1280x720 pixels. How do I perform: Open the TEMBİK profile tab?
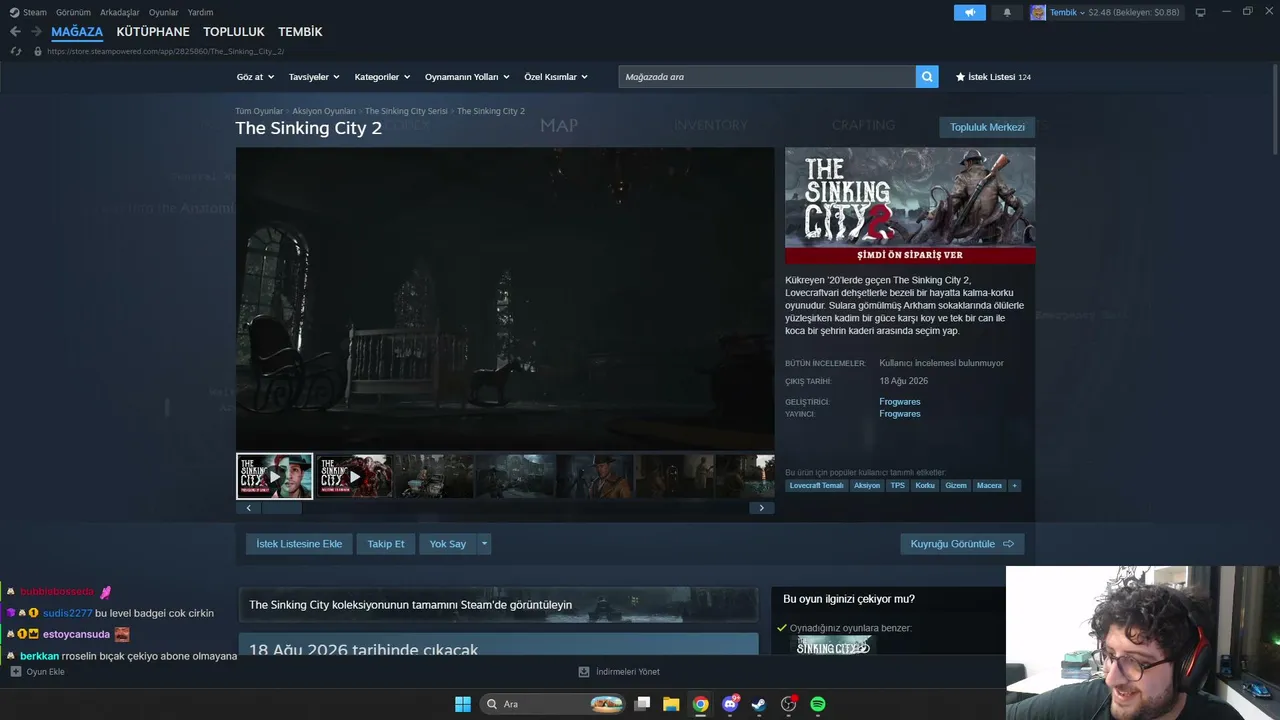(x=300, y=32)
